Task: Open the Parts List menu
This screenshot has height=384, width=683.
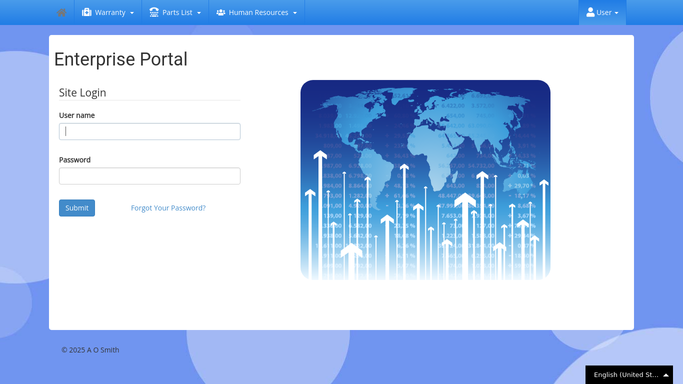Action: tap(175, 12)
